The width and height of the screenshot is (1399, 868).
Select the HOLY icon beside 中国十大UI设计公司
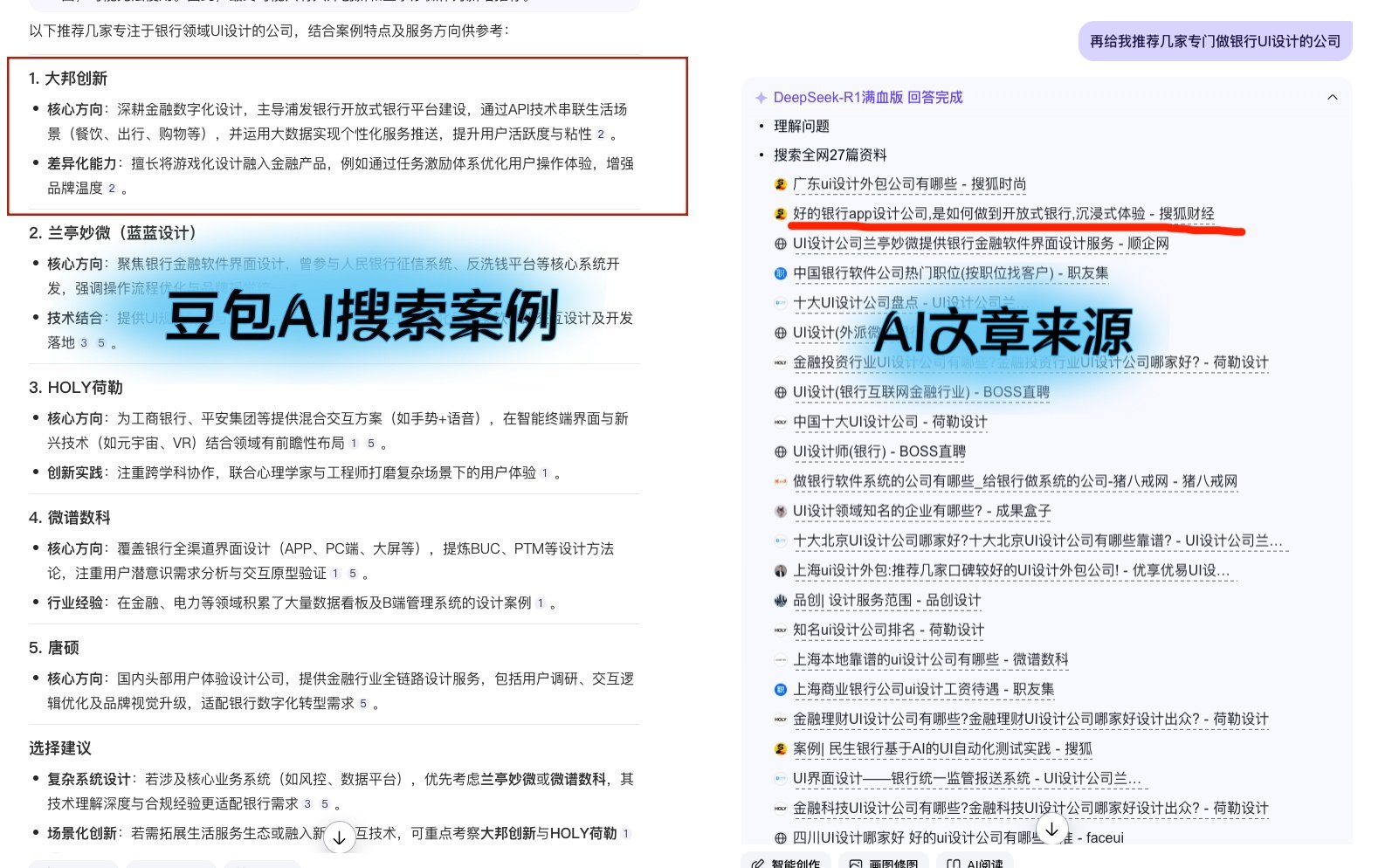(x=779, y=422)
